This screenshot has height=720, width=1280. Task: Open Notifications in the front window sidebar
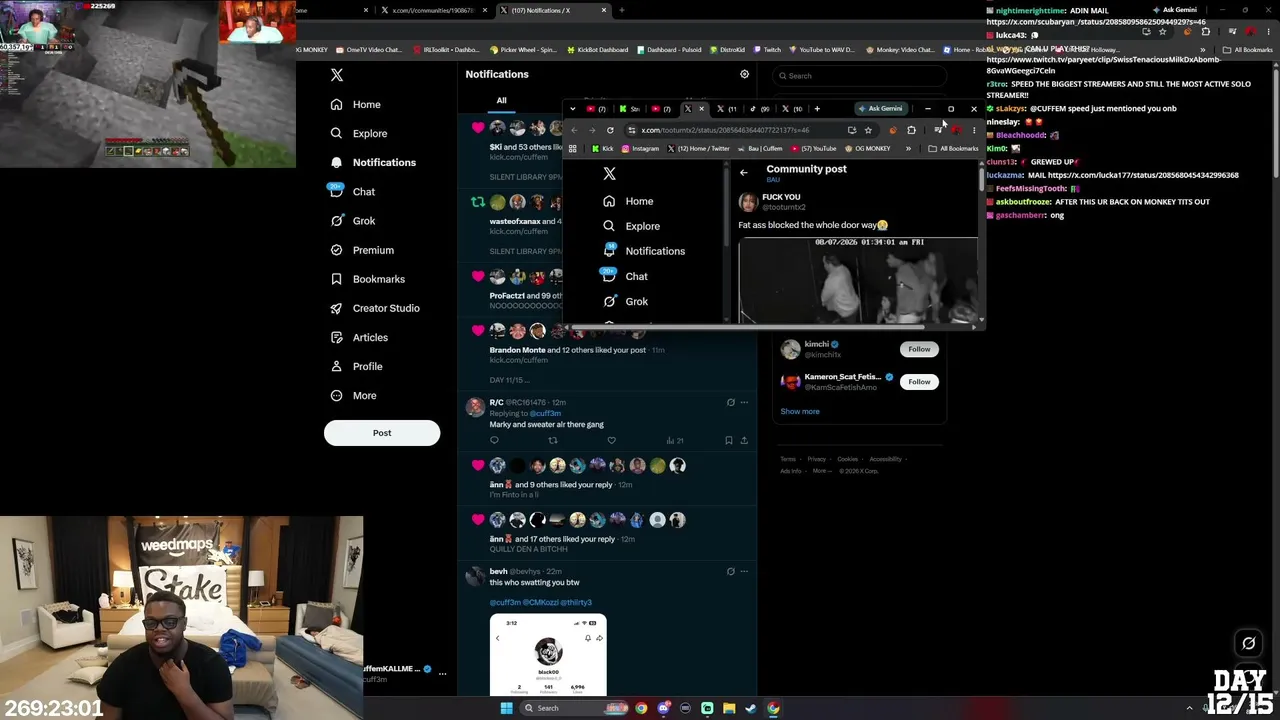coord(644,251)
